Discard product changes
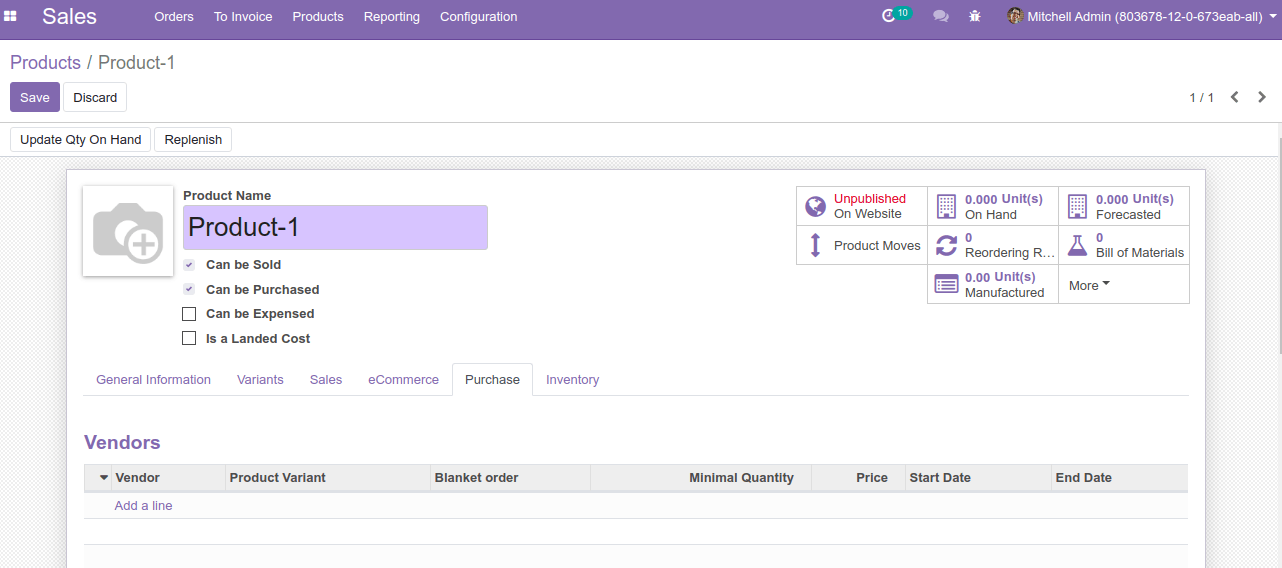1282x568 pixels. coord(95,97)
